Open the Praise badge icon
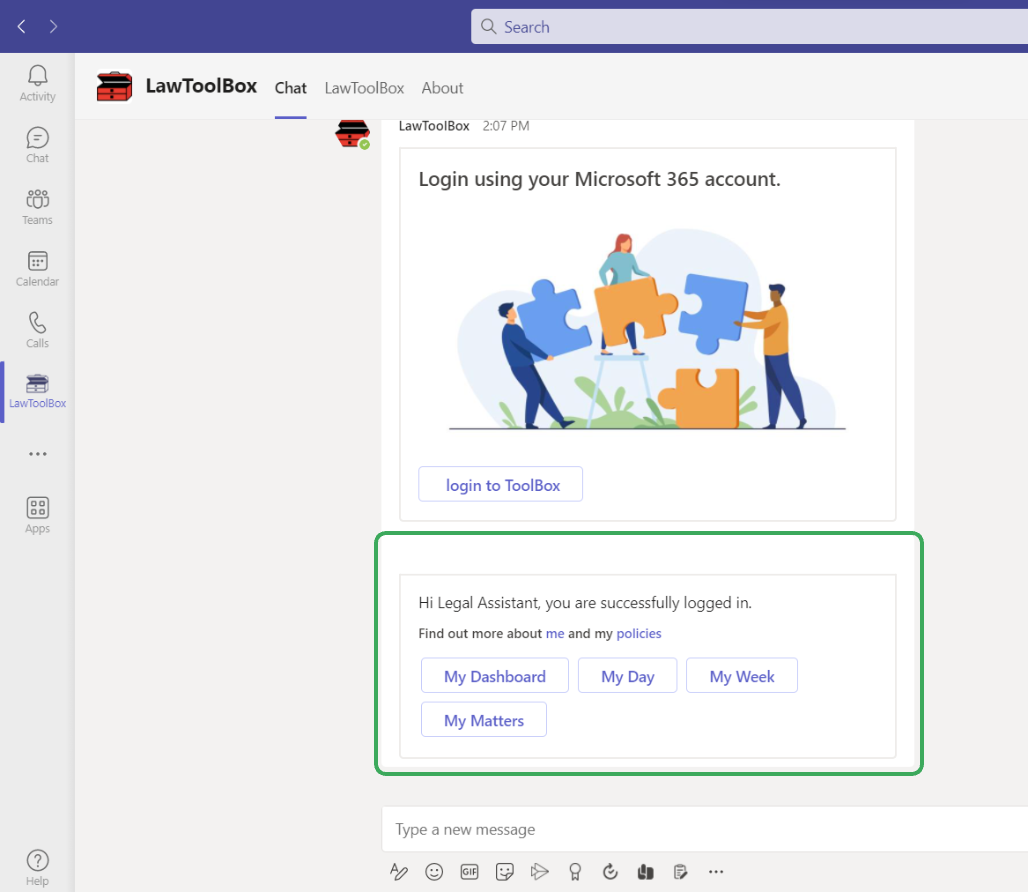The height and width of the screenshot is (892, 1028). pyautogui.click(x=575, y=872)
